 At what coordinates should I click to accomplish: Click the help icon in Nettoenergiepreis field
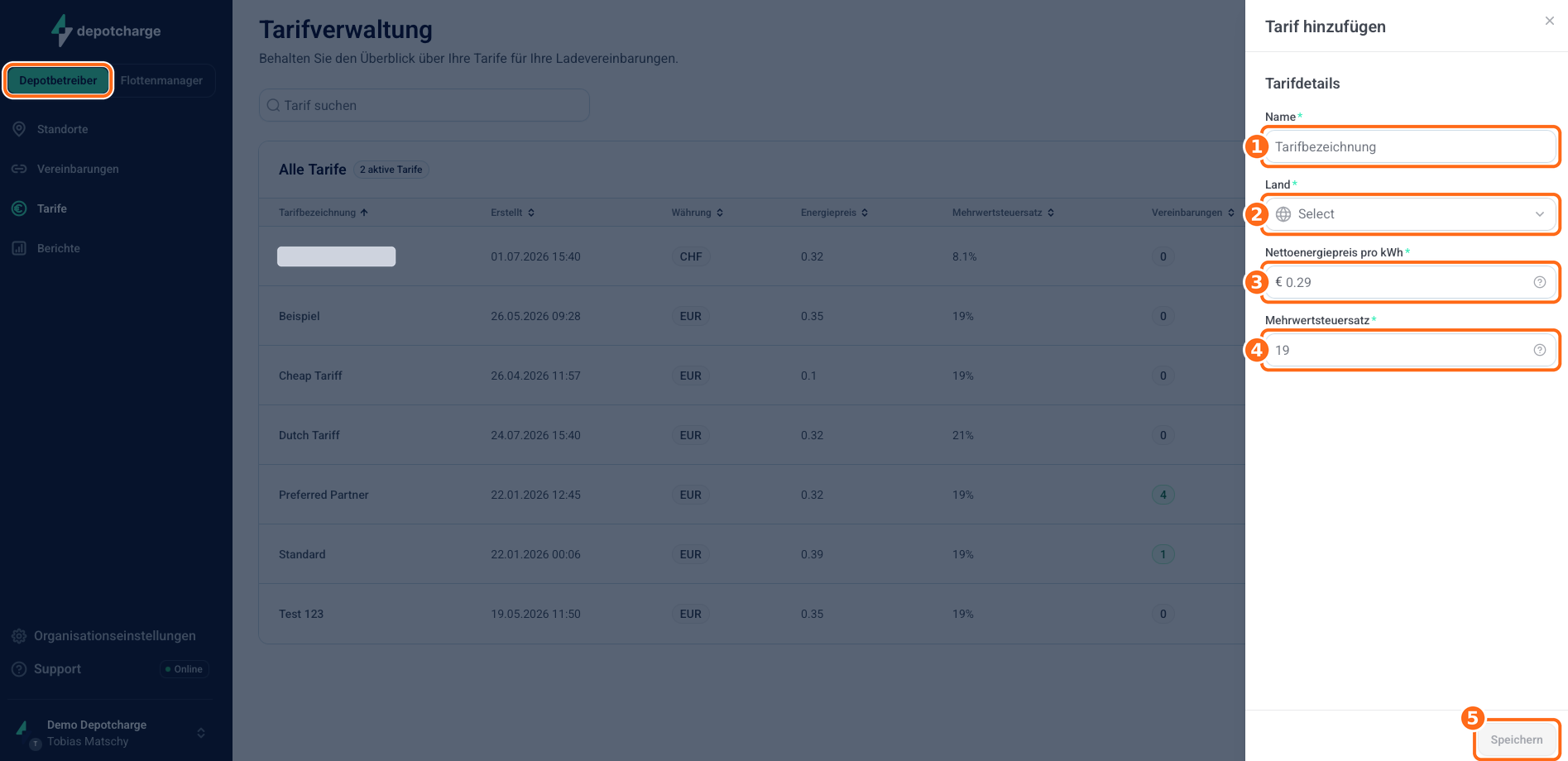[1540, 282]
